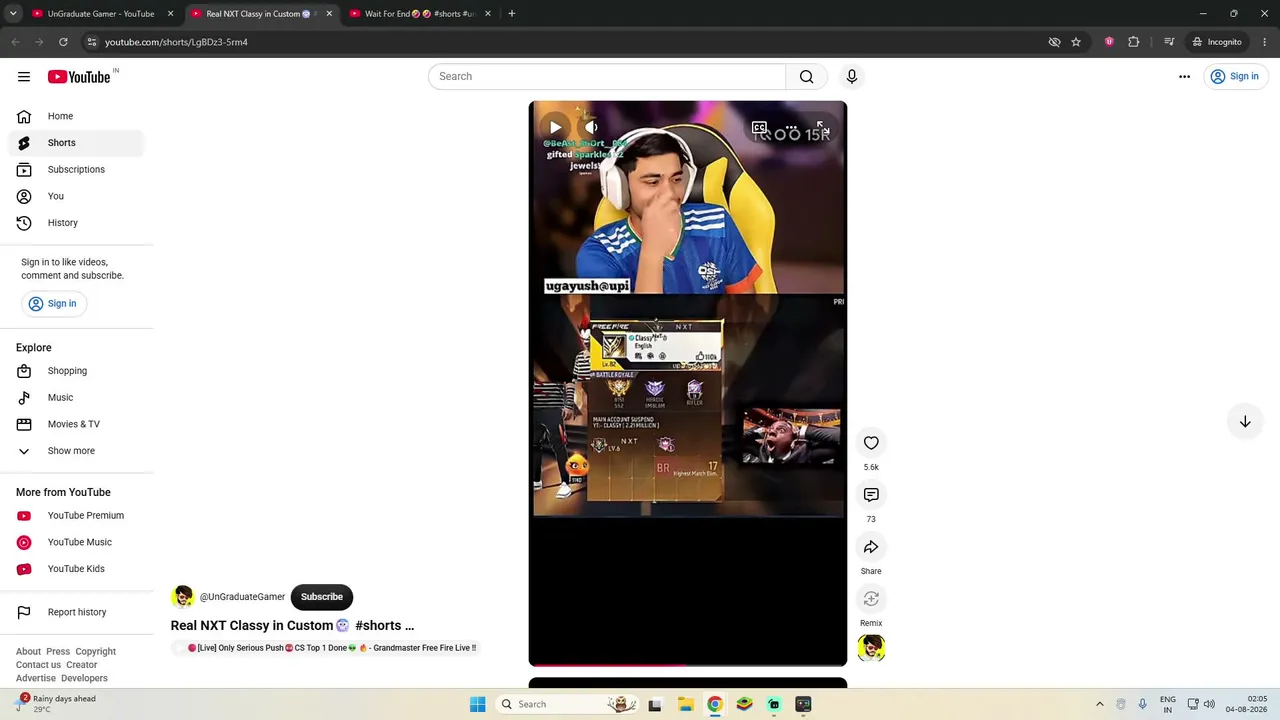Play the Shorts video
The width and height of the screenshot is (1280, 720).
click(555, 127)
